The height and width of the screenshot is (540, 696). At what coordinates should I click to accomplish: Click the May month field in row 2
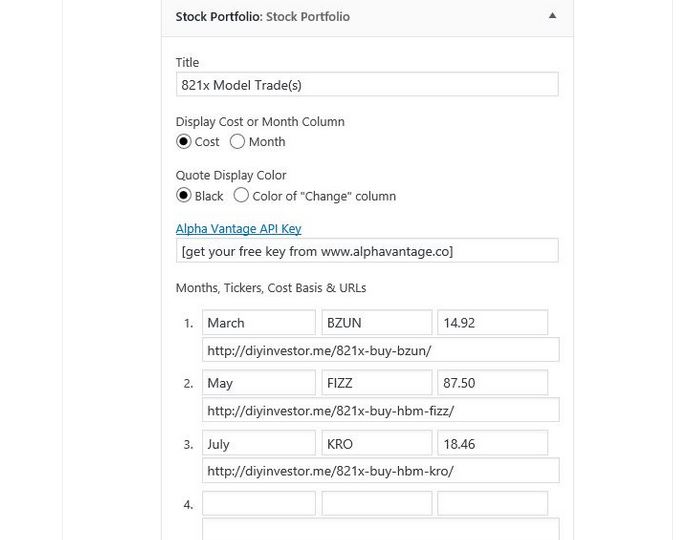[259, 382]
